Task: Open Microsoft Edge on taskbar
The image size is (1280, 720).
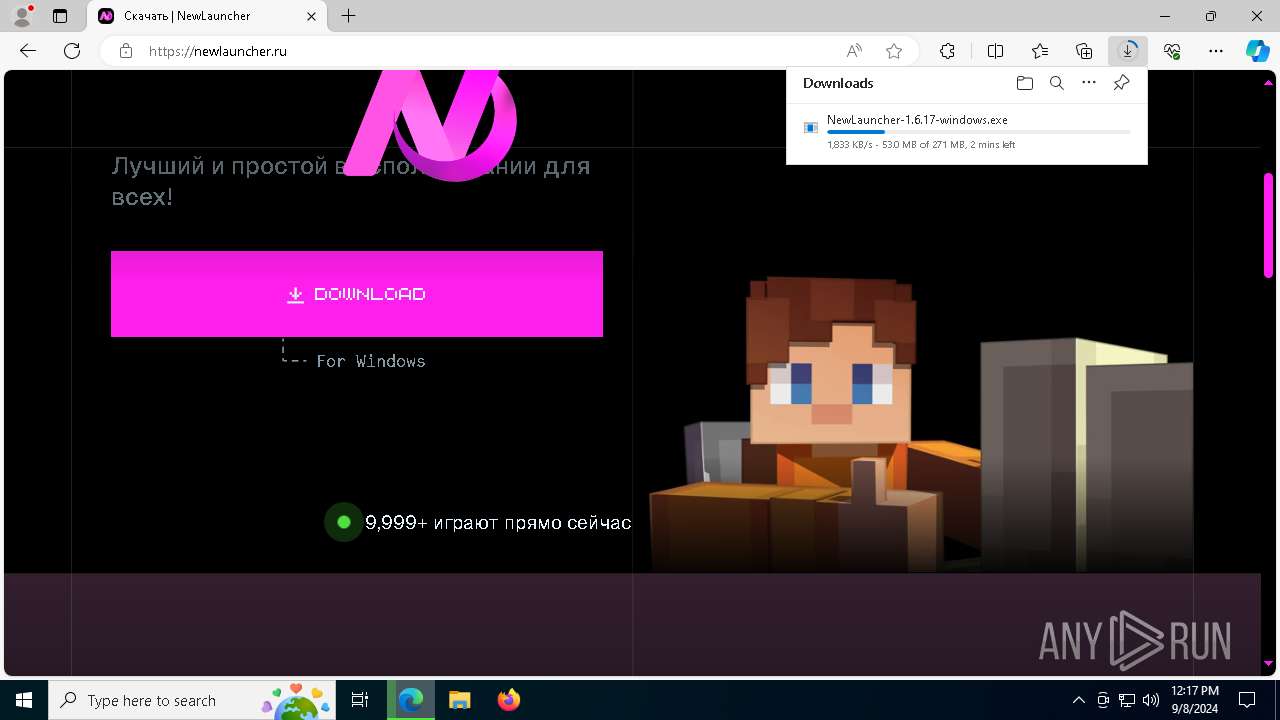Action: (411, 700)
